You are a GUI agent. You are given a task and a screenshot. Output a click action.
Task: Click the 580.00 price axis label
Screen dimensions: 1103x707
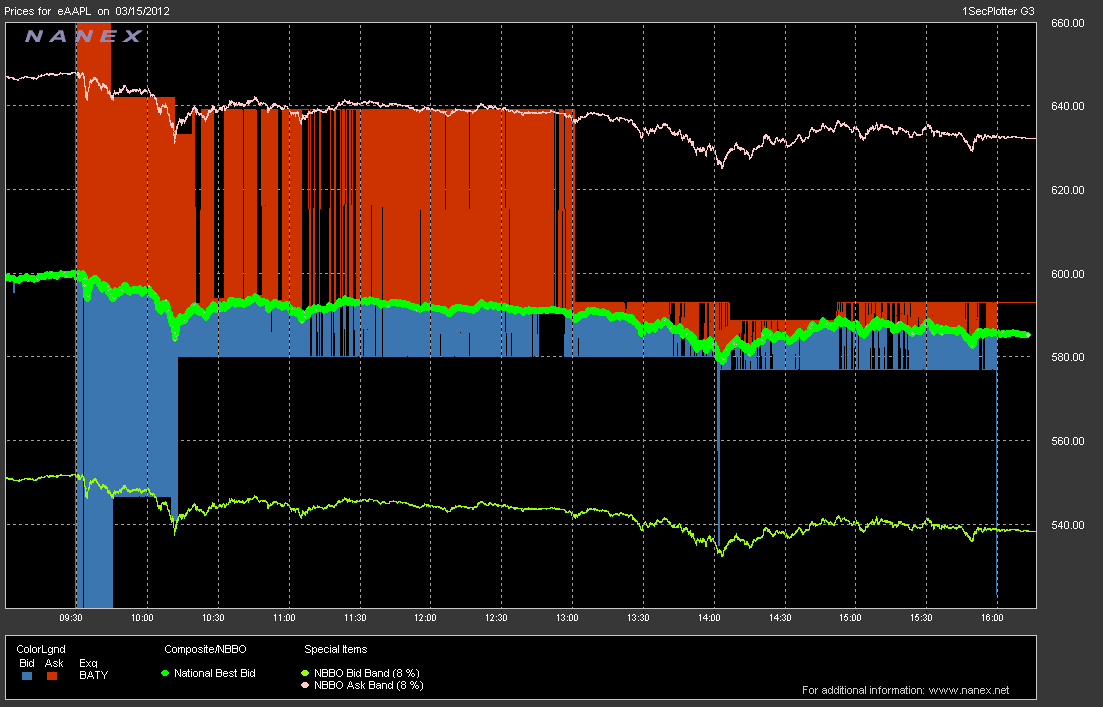point(1067,357)
